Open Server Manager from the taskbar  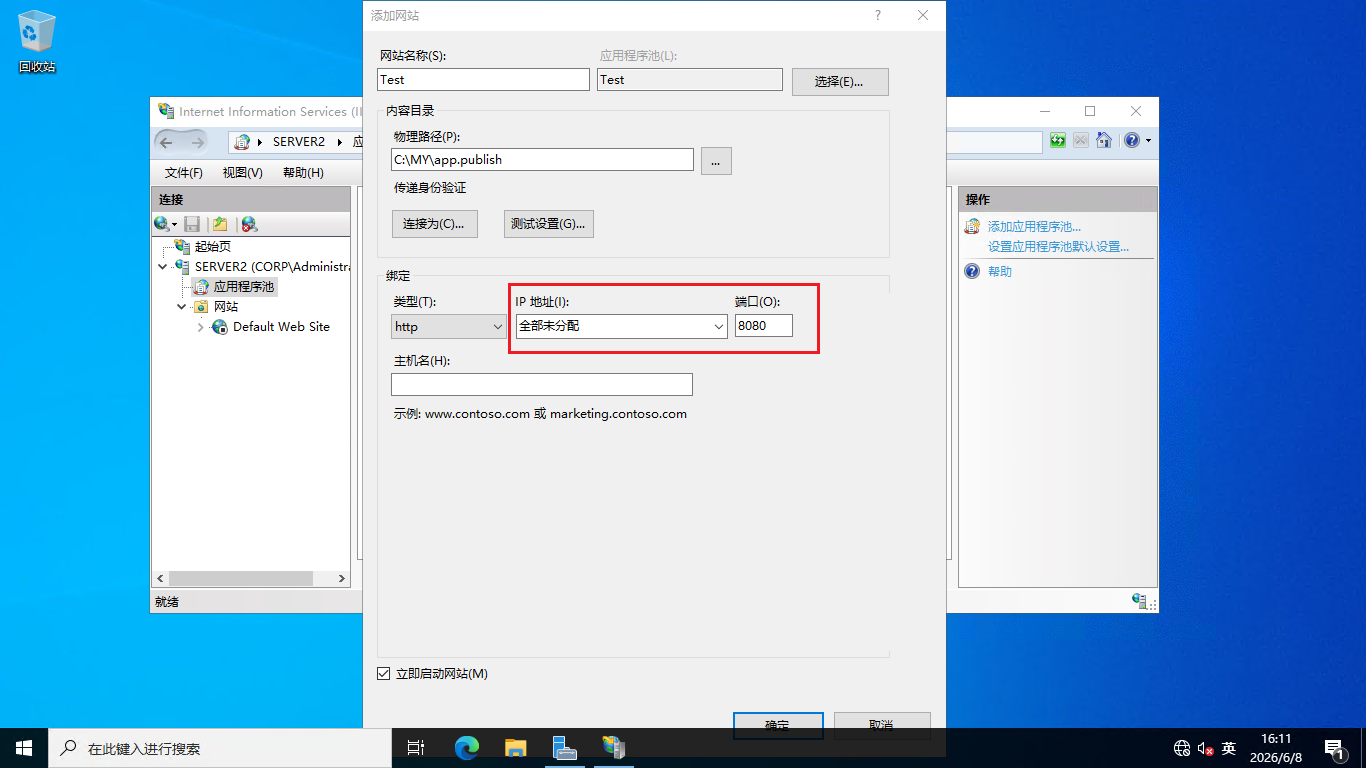pyautogui.click(x=565, y=748)
